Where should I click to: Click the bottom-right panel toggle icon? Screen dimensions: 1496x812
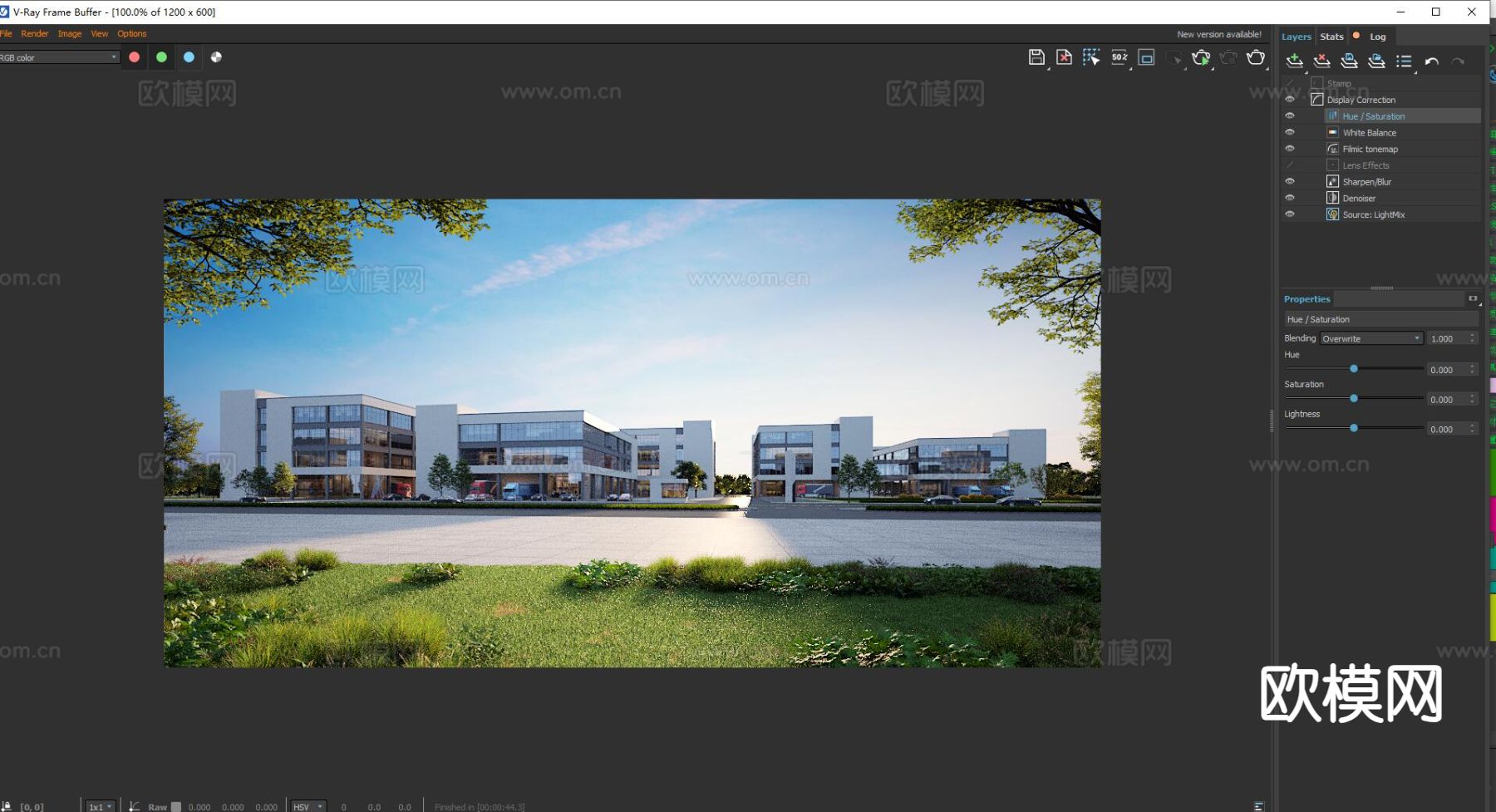1259,806
